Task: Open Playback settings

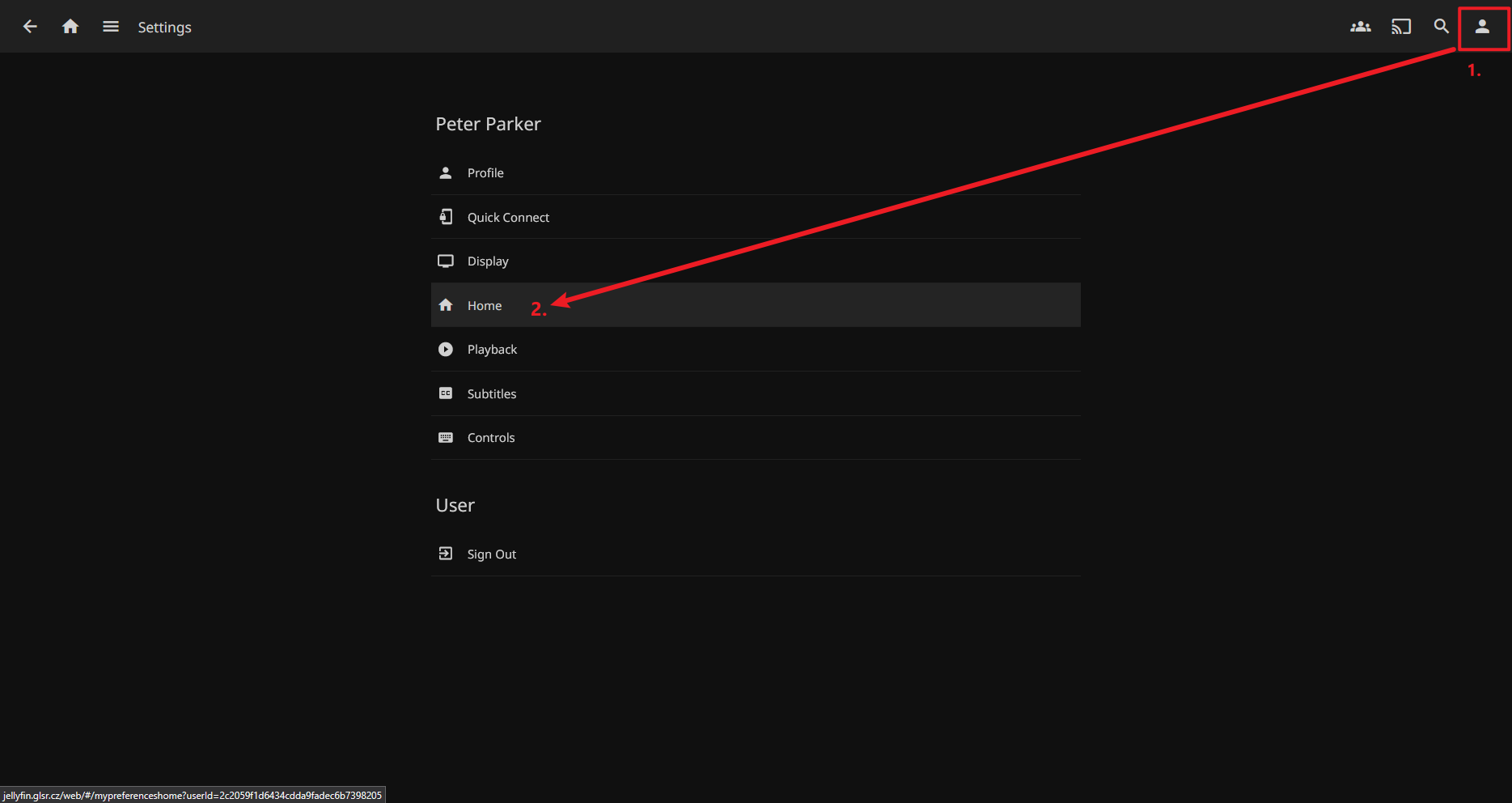Action: click(492, 350)
